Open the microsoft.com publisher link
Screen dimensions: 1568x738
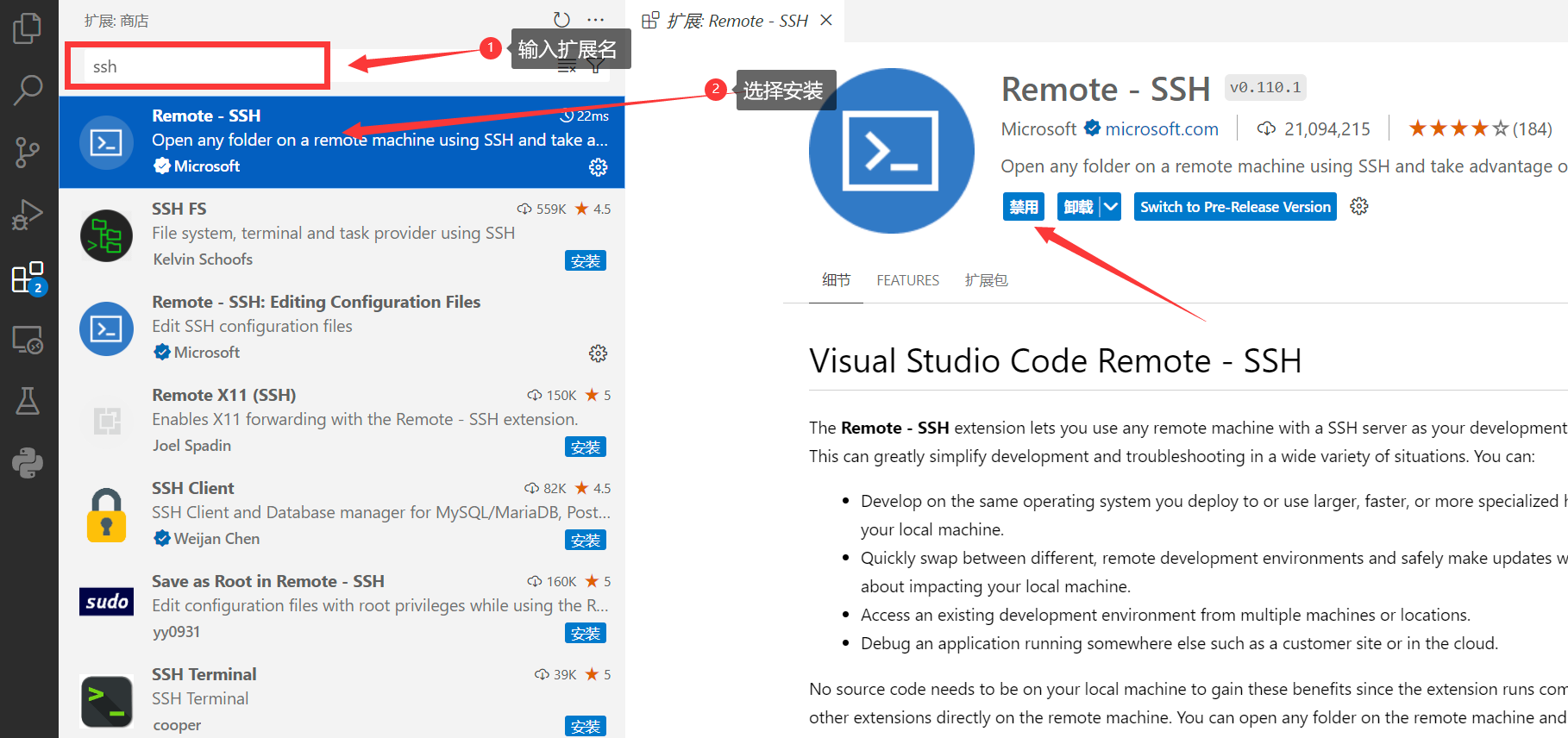[x=1161, y=129]
